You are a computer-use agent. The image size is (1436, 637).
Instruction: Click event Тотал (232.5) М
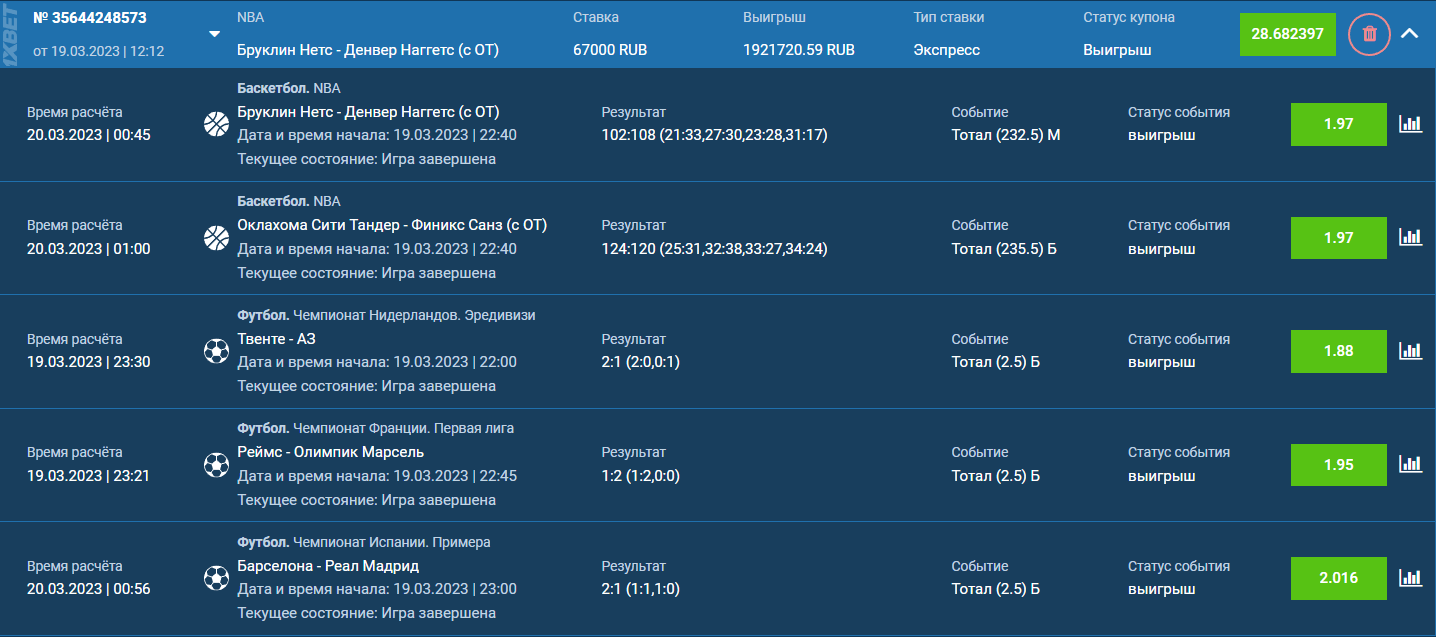(x=1006, y=135)
